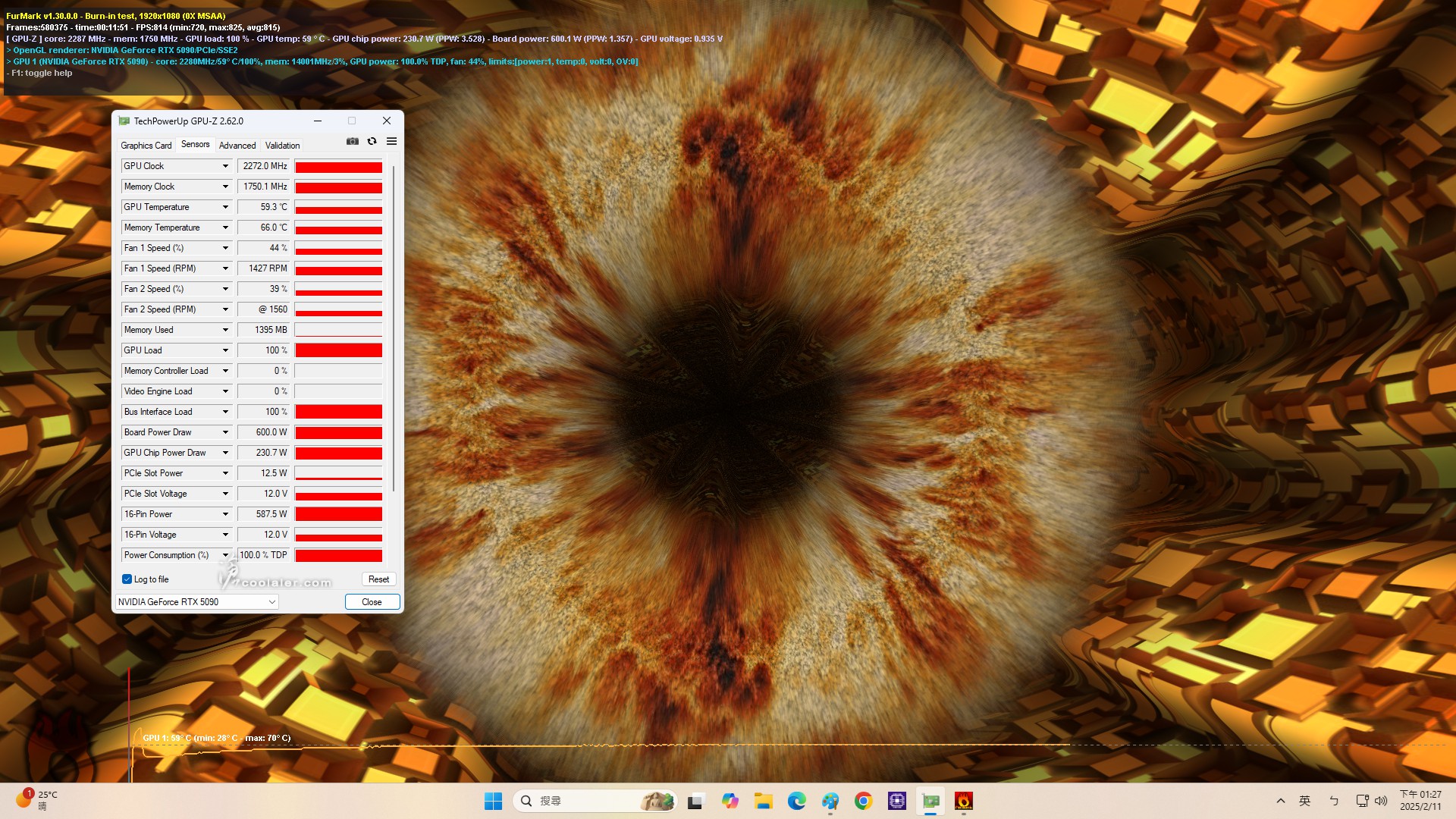Launch Copilot from the taskbar
The width and height of the screenshot is (1456, 819).
(x=730, y=801)
